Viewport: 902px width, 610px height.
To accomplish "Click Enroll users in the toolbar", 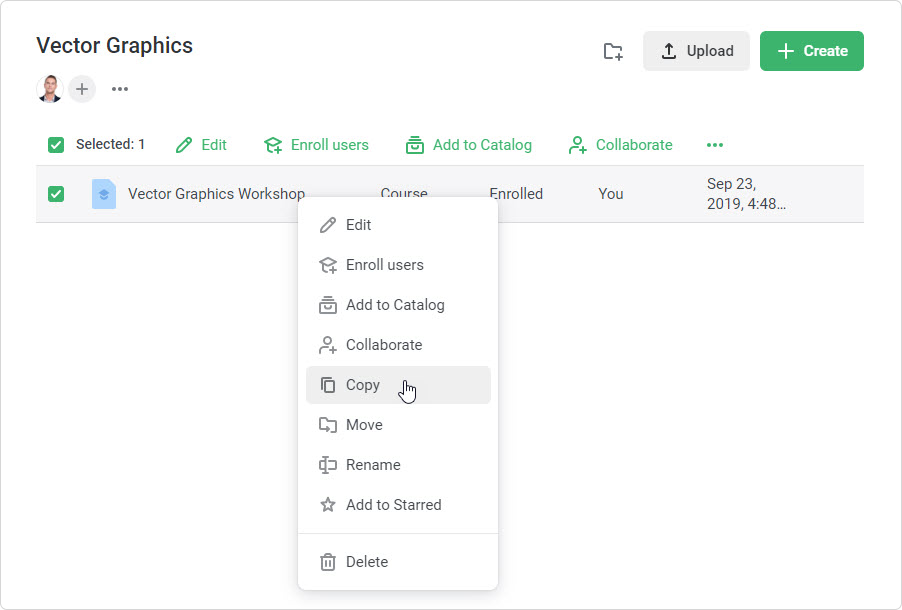I will (316, 145).
